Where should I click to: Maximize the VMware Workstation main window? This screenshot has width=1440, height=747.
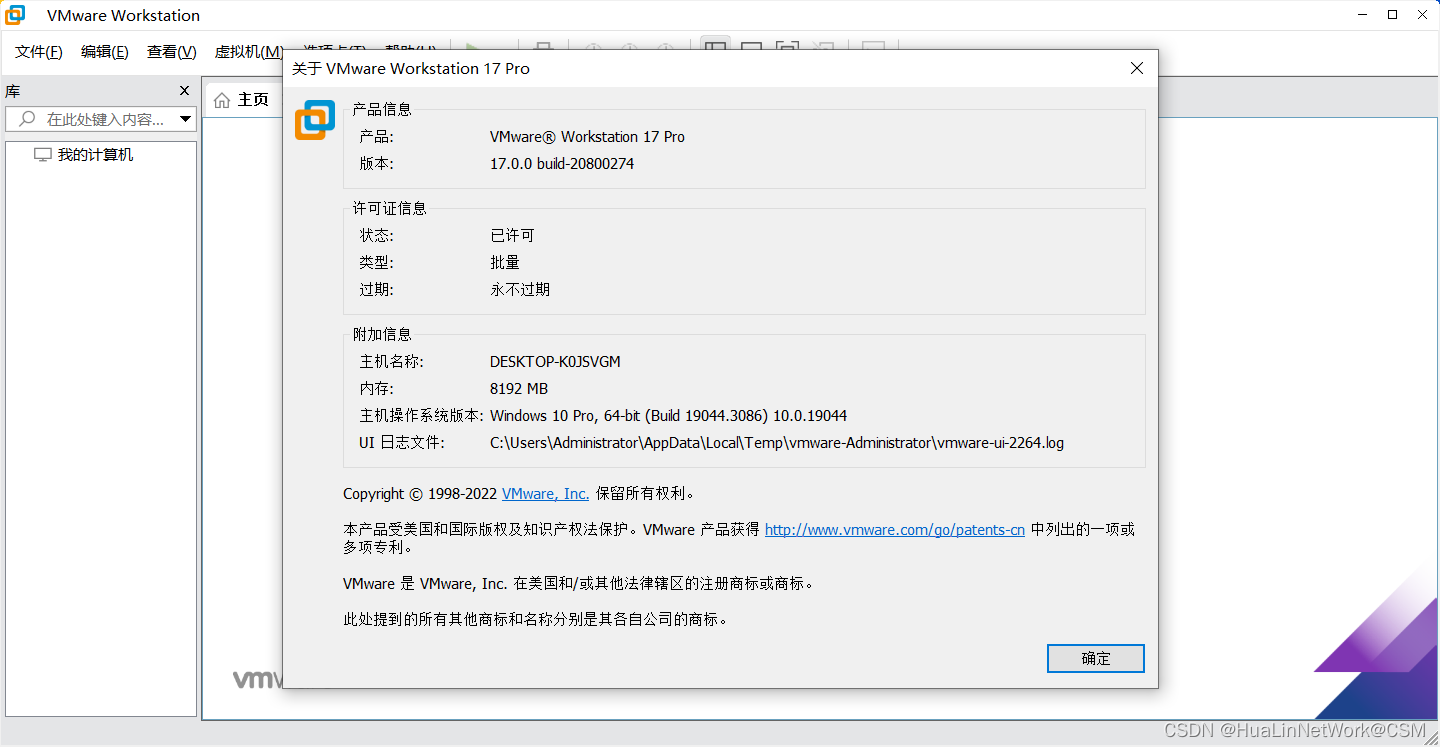click(x=1392, y=15)
